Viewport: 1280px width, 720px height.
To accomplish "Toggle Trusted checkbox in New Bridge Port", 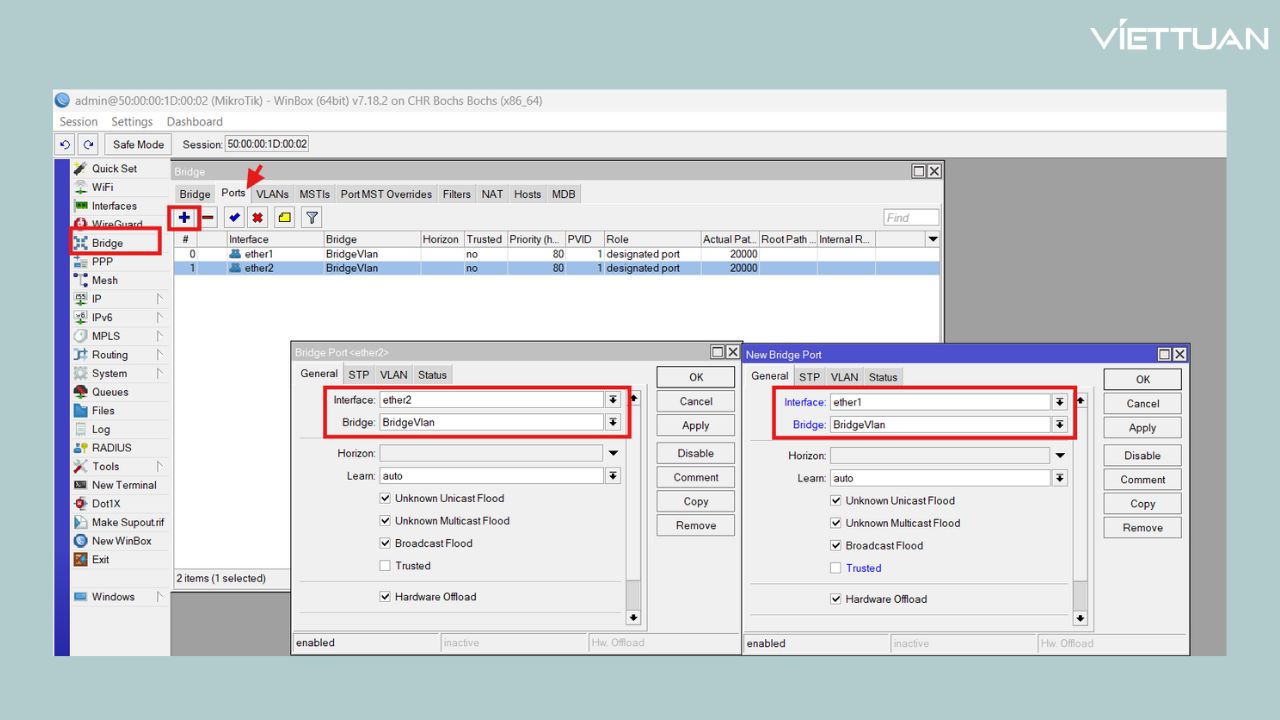I will coord(836,568).
